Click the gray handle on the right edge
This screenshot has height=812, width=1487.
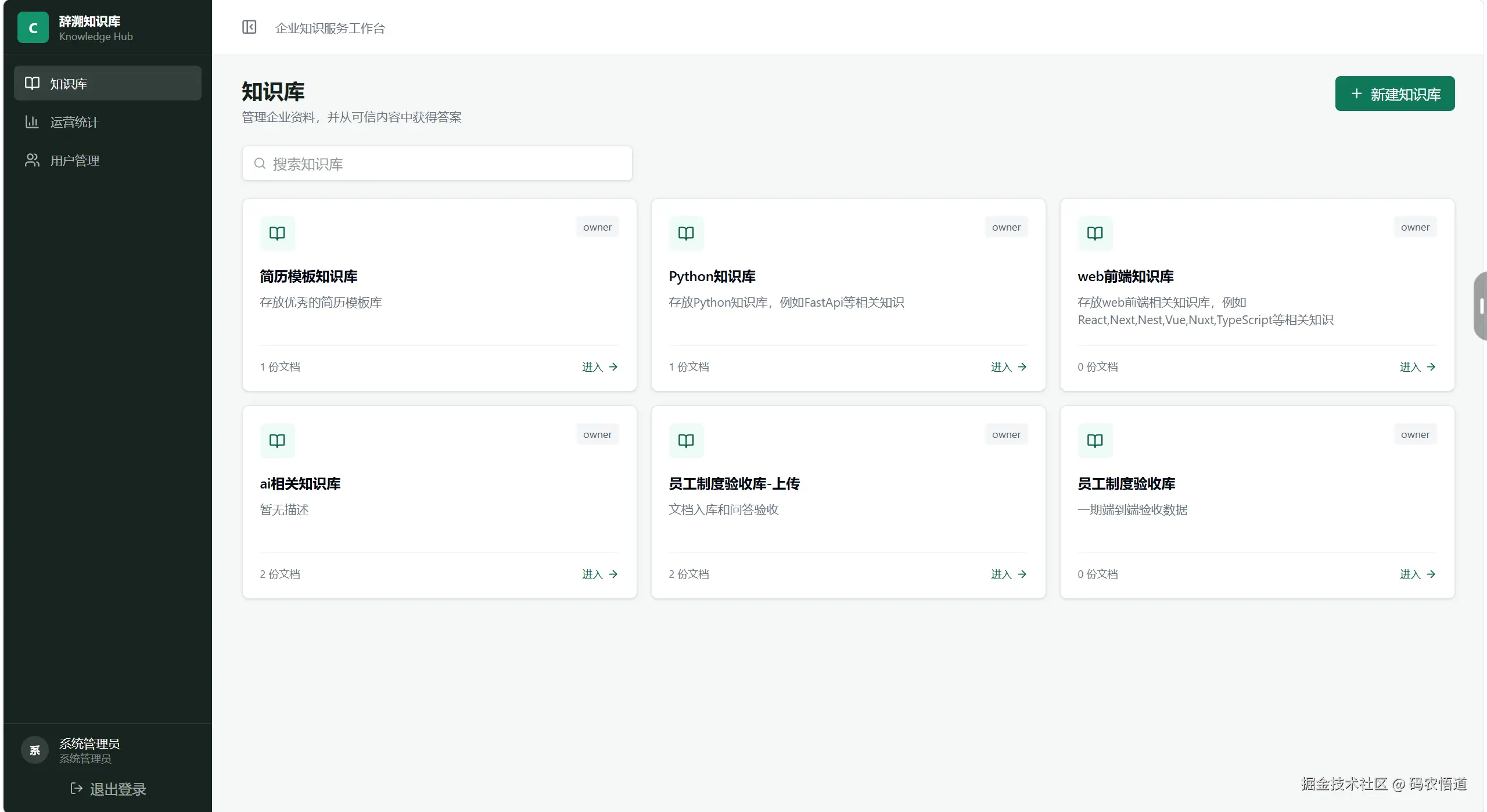(x=1481, y=306)
